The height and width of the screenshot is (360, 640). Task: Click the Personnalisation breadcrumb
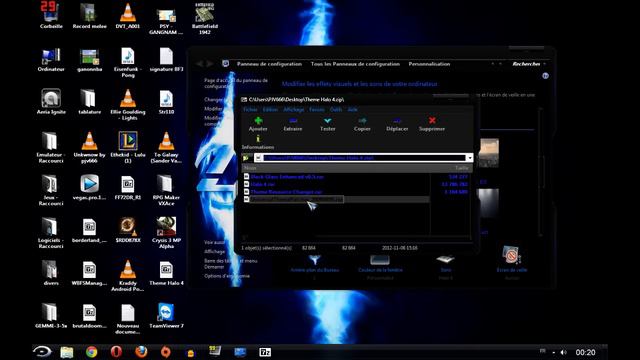[429, 64]
